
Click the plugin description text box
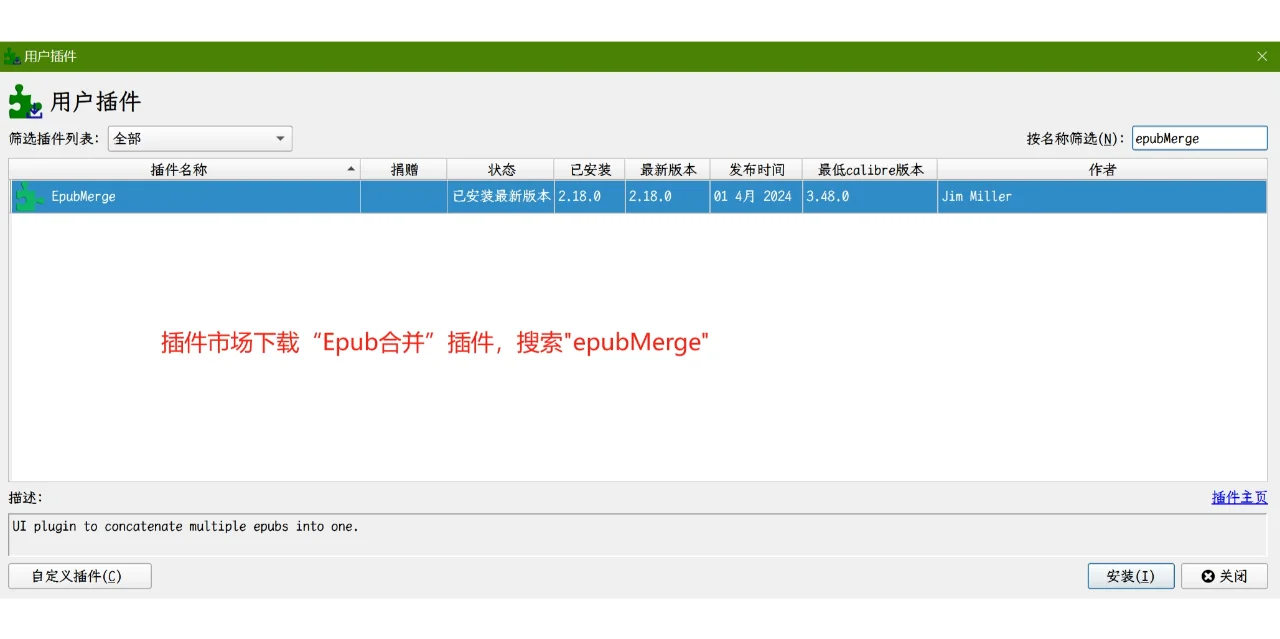point(638,535)
